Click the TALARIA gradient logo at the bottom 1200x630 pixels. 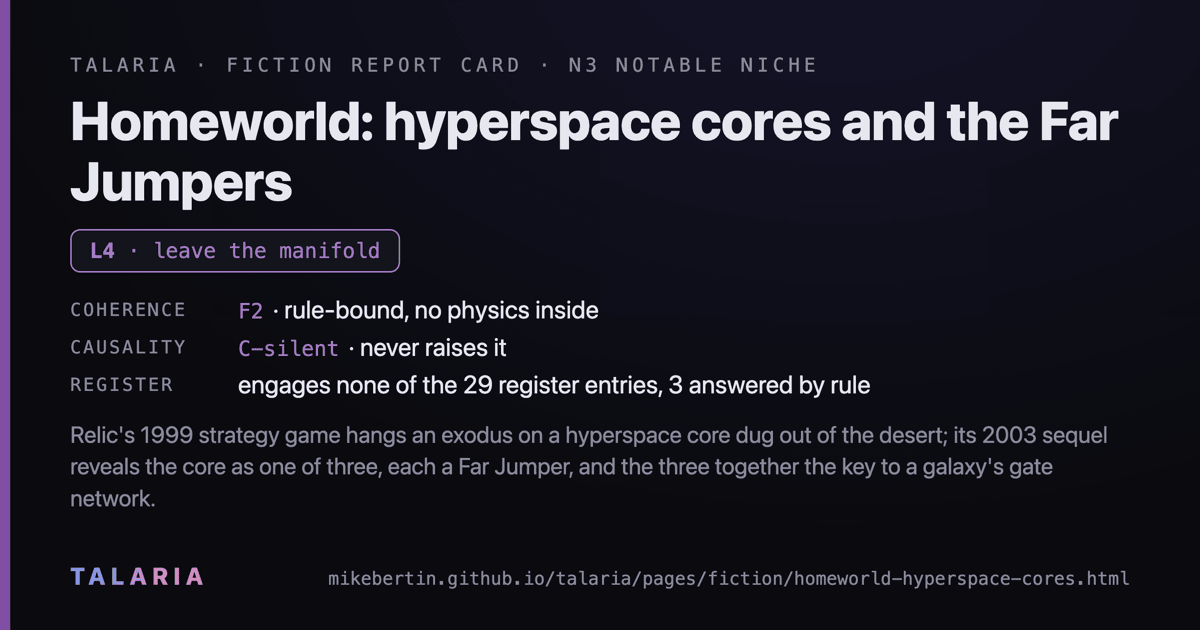point(138,576)
